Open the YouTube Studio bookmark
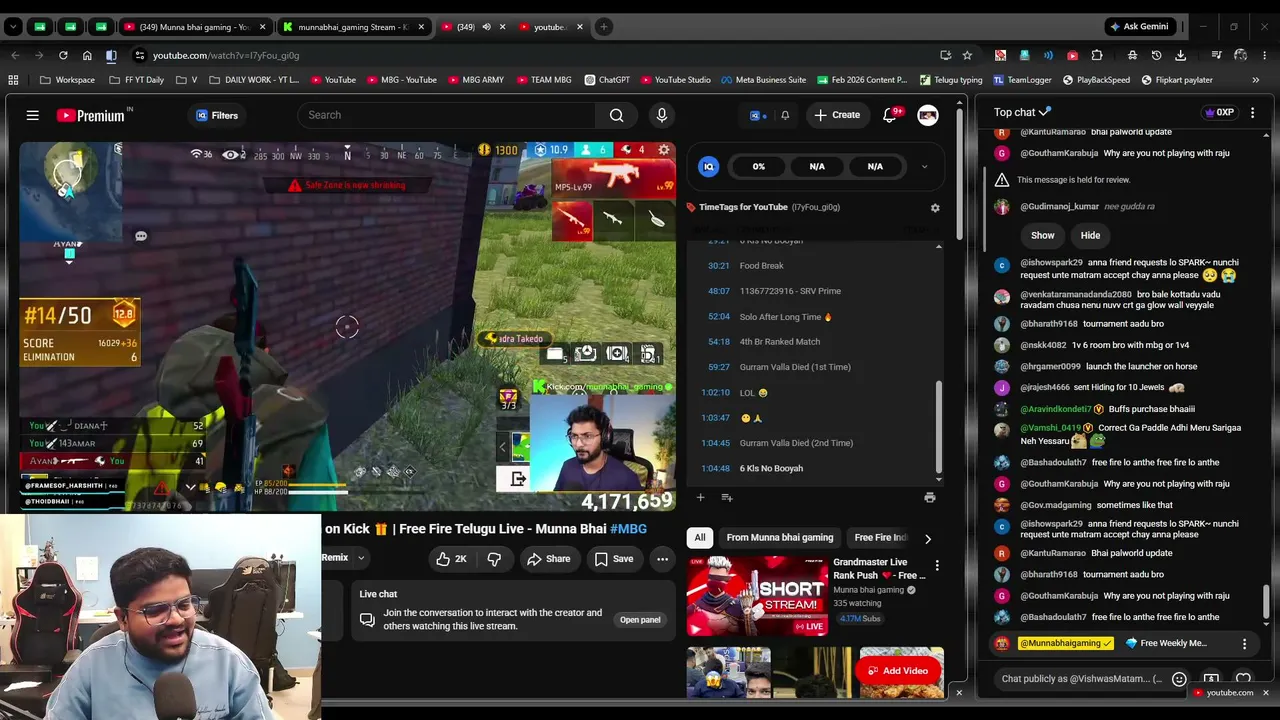Viewport: 1280px width, 720px height. [675, 80]
